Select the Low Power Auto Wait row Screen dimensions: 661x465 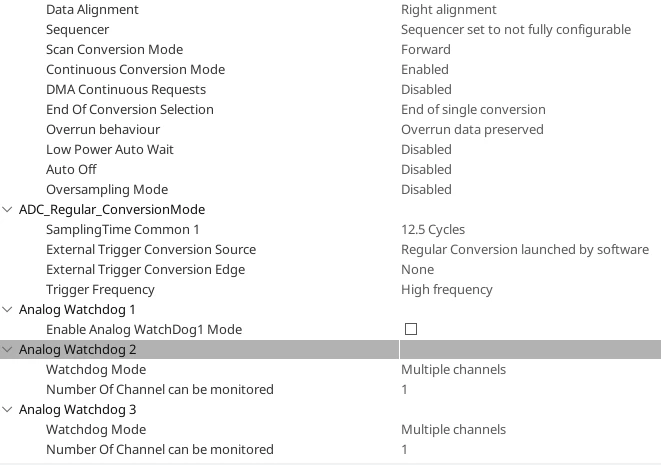(330, 149)
